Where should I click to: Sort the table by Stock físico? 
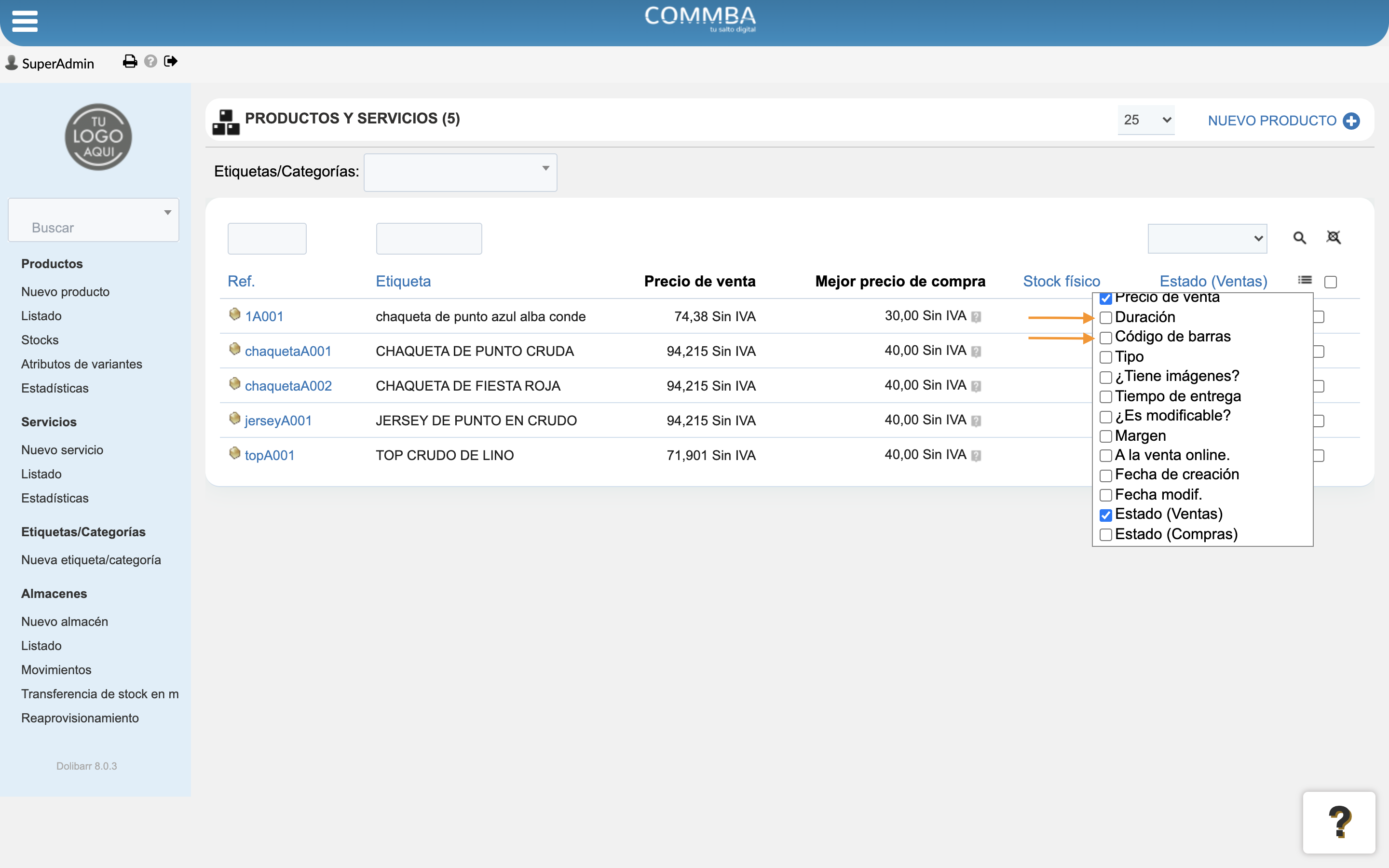(x=1061, y=281)
